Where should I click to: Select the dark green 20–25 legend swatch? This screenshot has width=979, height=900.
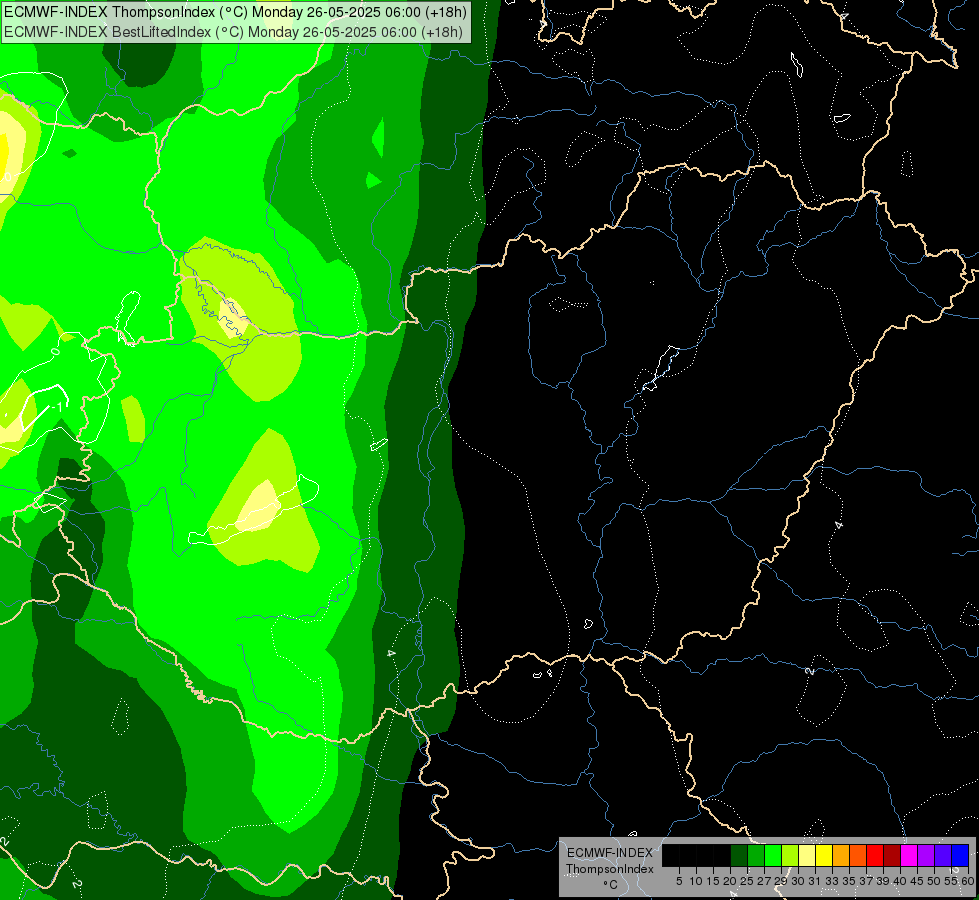[x=739, y=855]
